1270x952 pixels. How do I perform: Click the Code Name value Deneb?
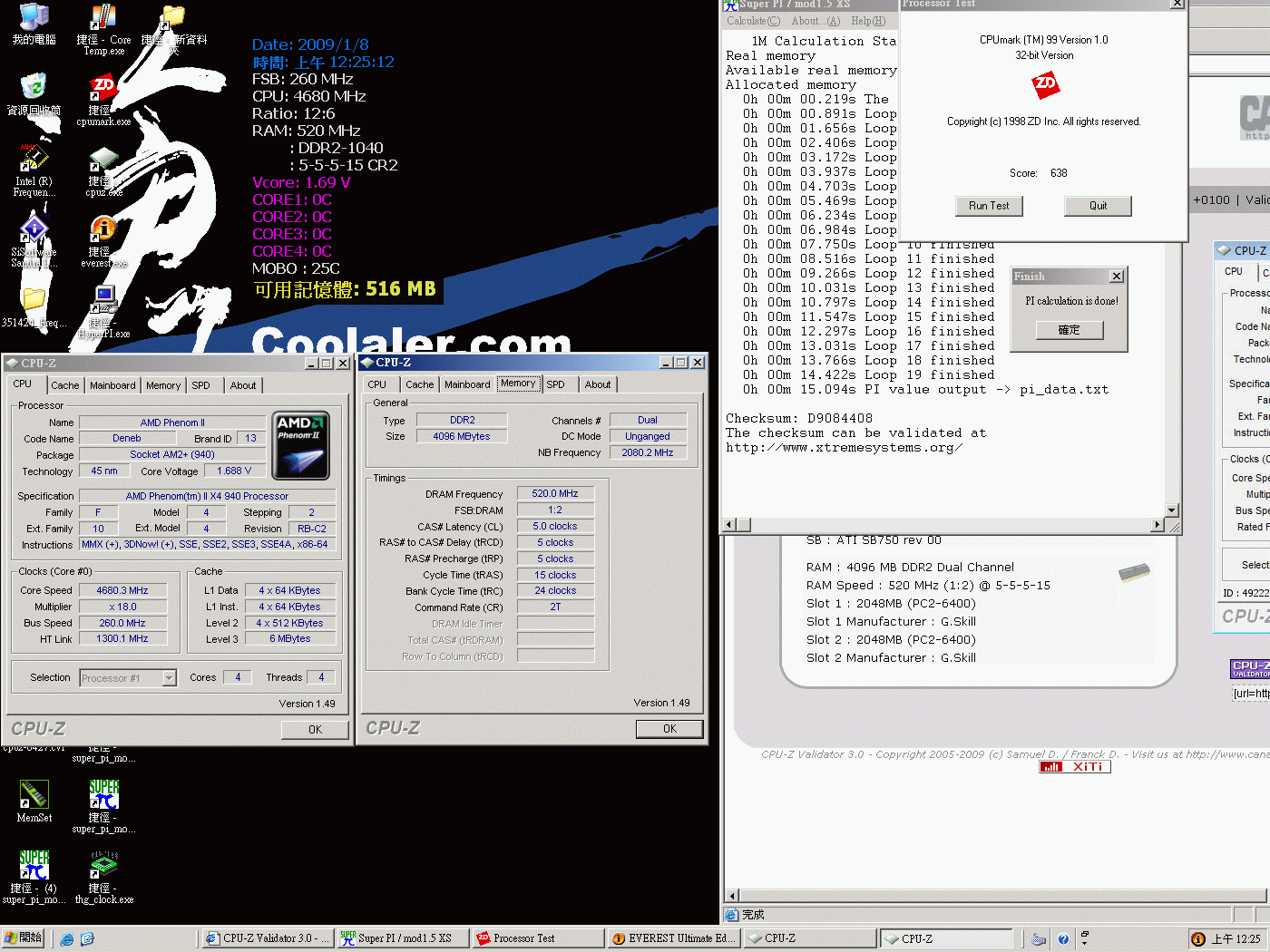pos(127,438)
